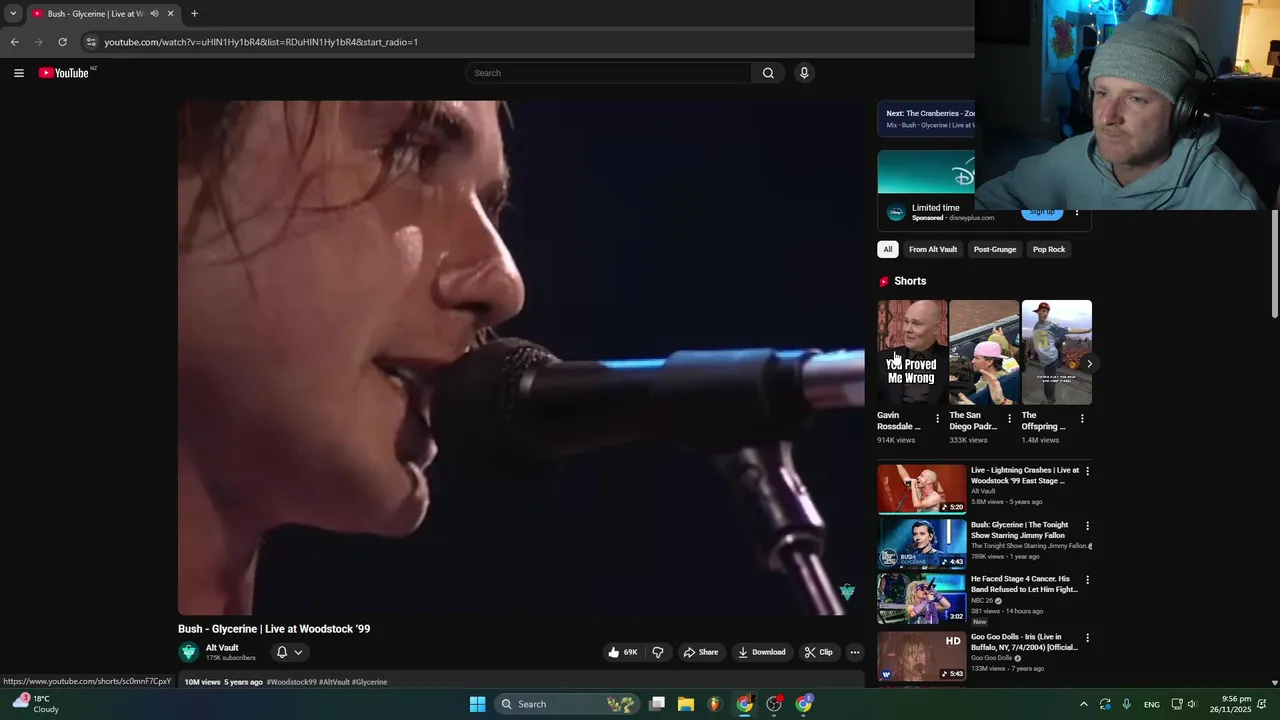Select the Pop Rock chip
The width and height of the screenshot is (1280, 720).
1049,249
